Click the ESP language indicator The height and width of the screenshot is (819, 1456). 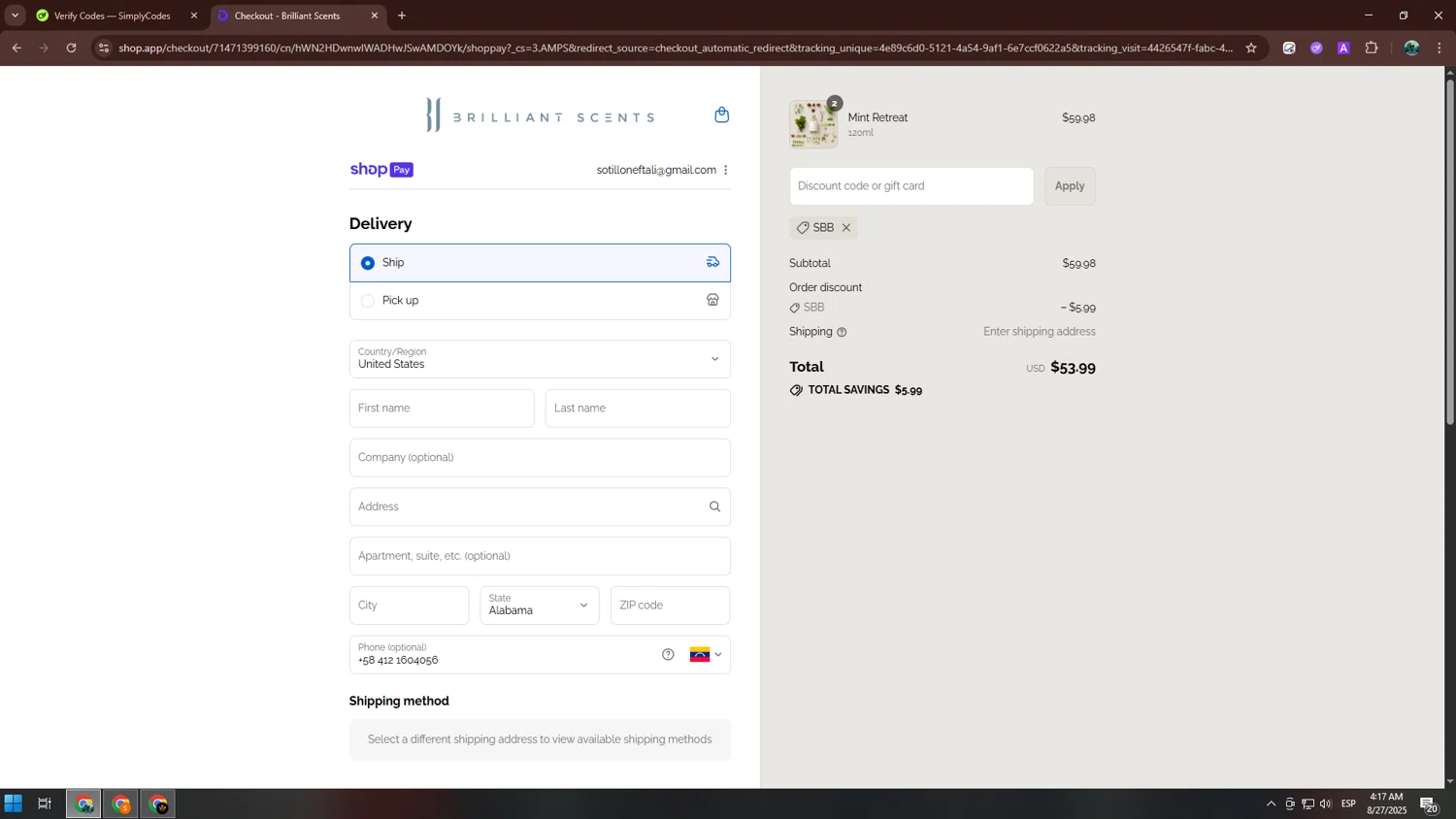1348,803
